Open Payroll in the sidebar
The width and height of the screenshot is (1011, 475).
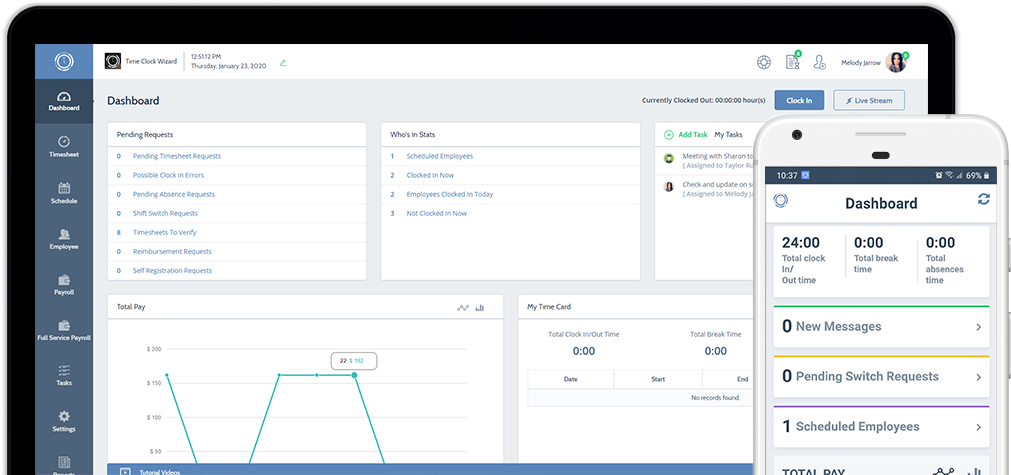(64, 286)
